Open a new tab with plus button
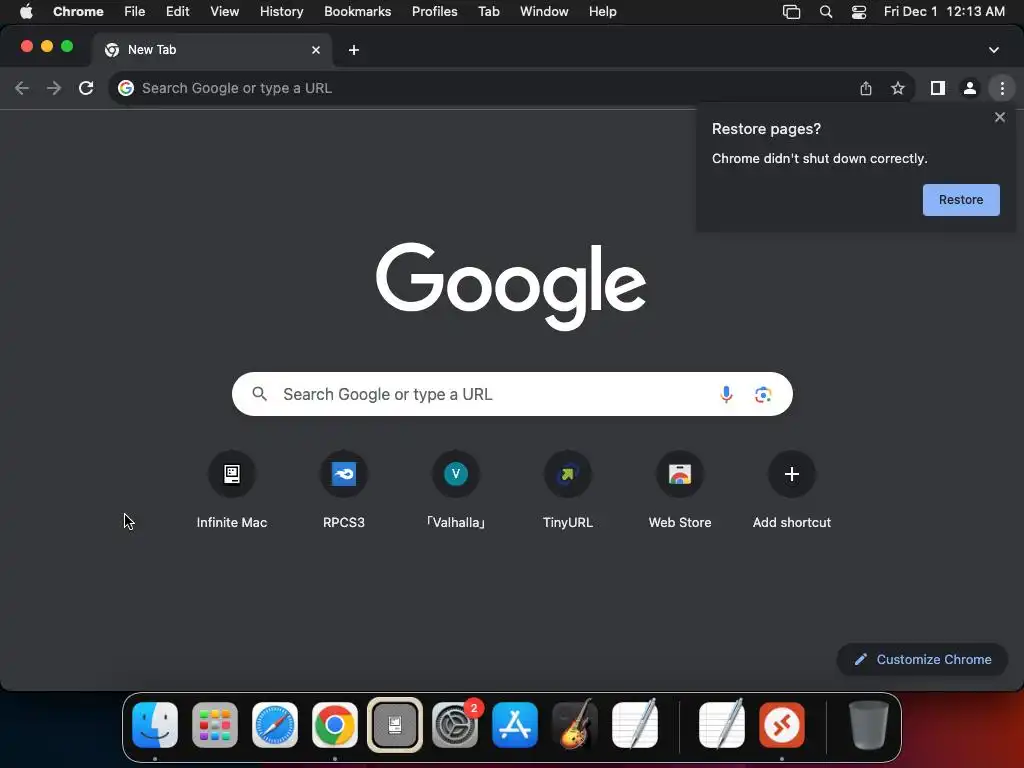The image size is (1024, 768). pos(354,50)
